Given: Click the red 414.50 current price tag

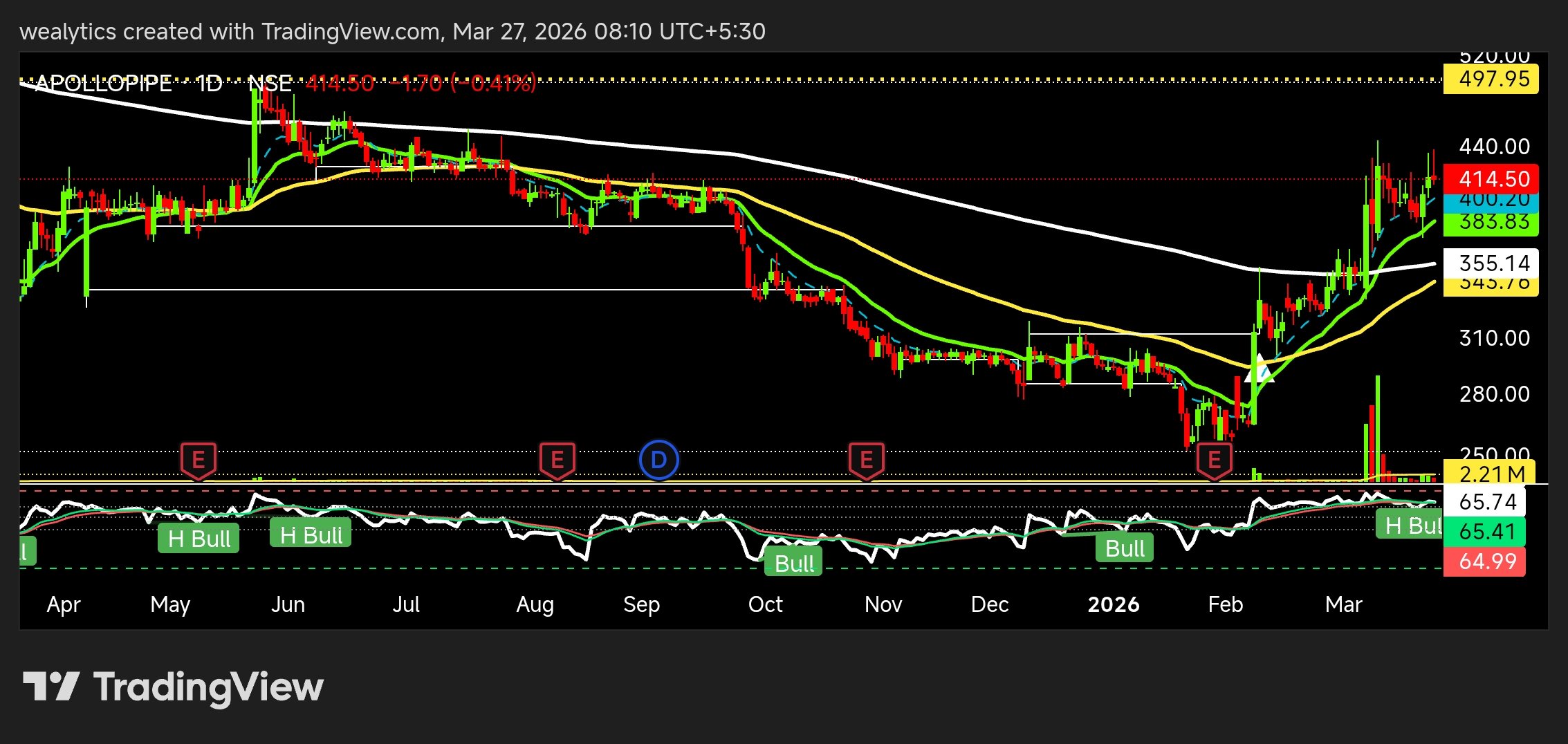Looking at the screenshot, I should click(x=1491, y=179).
